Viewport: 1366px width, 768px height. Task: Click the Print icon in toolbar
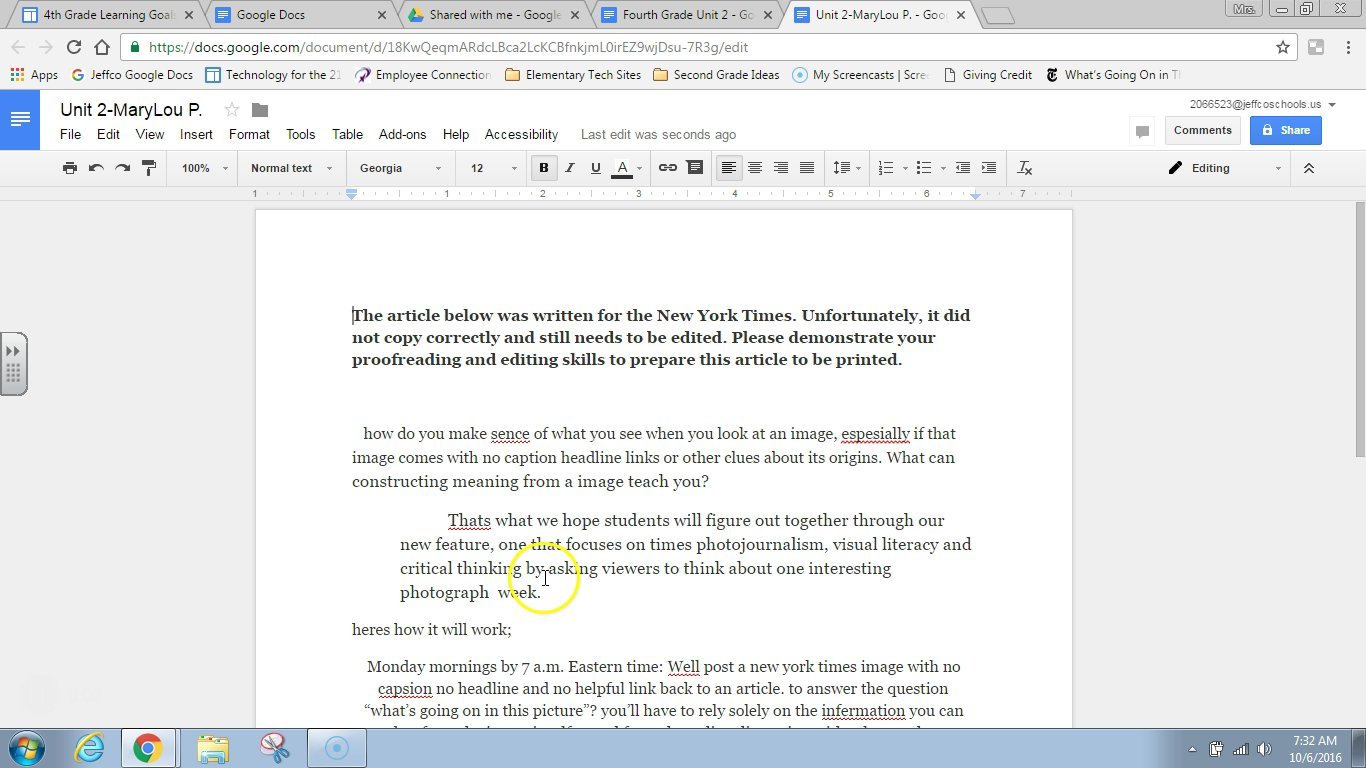click(69, 168)
